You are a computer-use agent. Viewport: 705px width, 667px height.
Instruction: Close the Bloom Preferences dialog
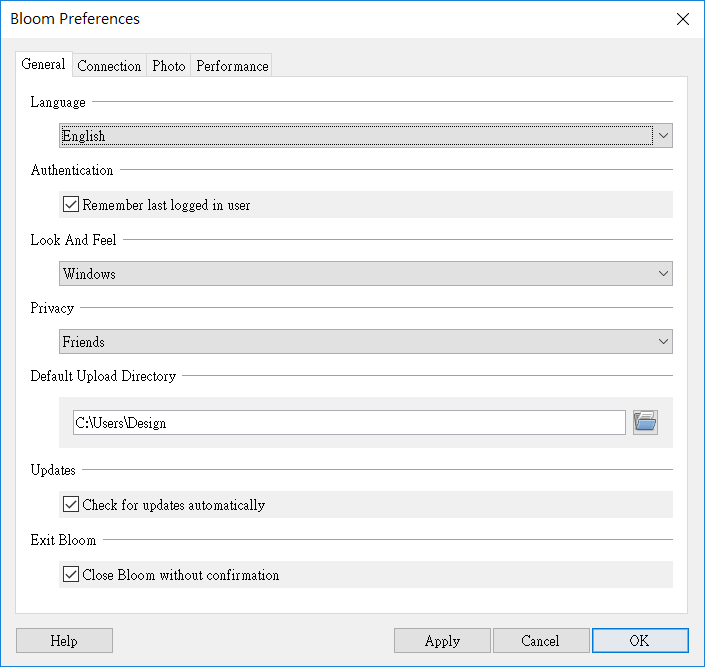pos(683,19)
